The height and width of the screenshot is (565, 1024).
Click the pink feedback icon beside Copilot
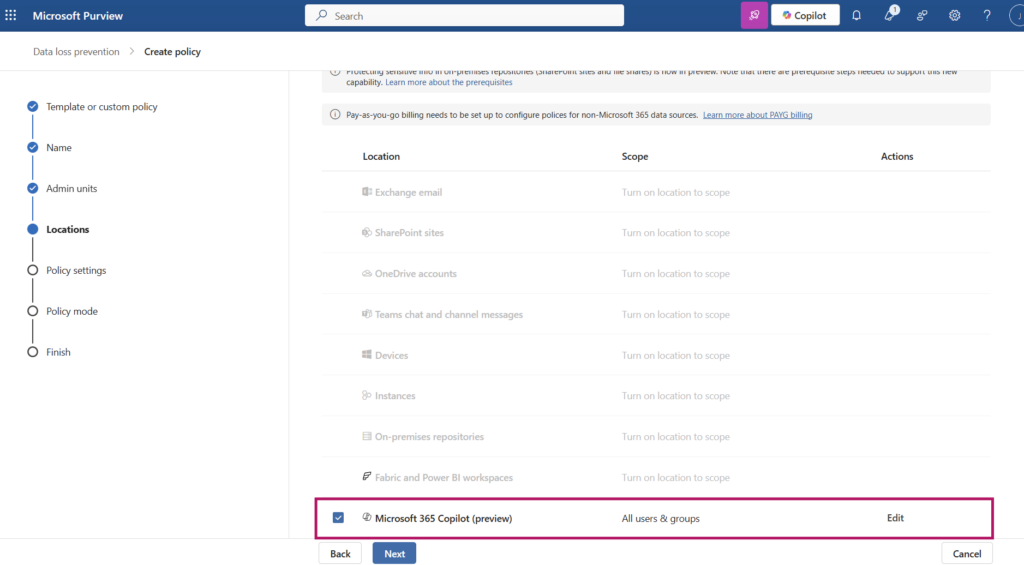tap(754, 15)
